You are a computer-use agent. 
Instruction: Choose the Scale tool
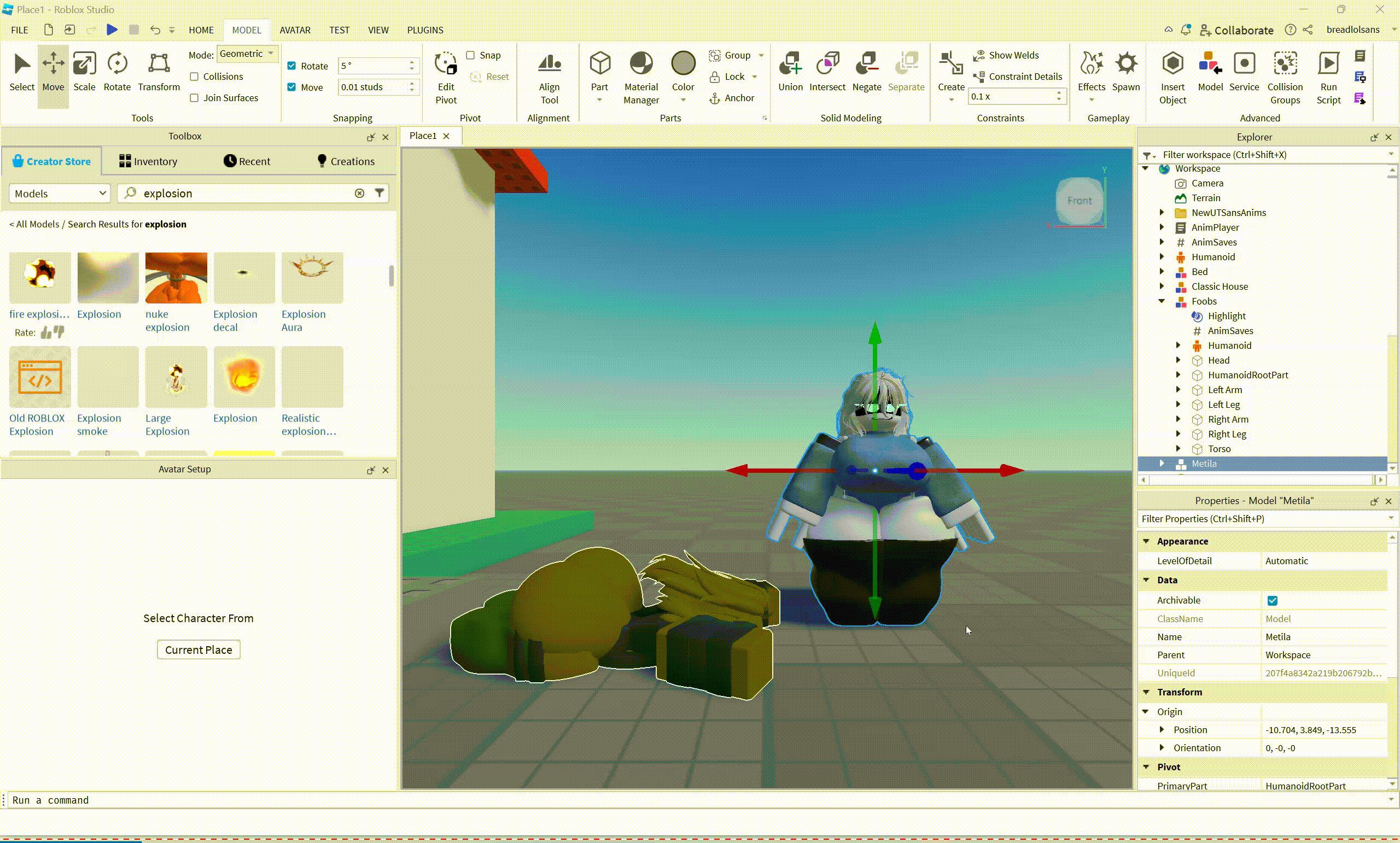[84, 72]
